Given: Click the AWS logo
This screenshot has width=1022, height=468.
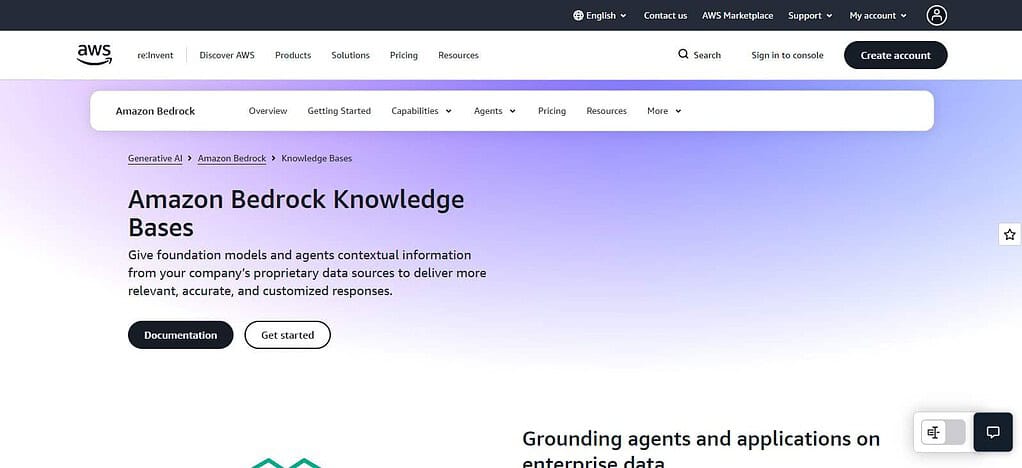Looking at the screenshot, I should point(95,55).
